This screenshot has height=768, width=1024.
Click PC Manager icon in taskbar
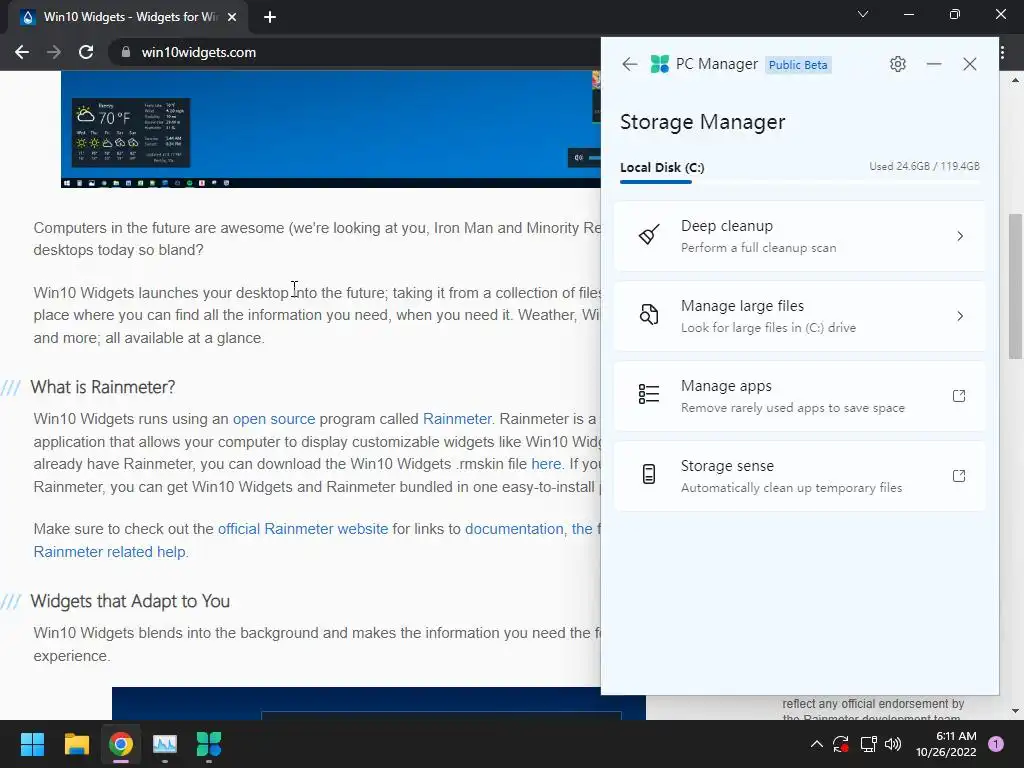(x=209, y=744)
